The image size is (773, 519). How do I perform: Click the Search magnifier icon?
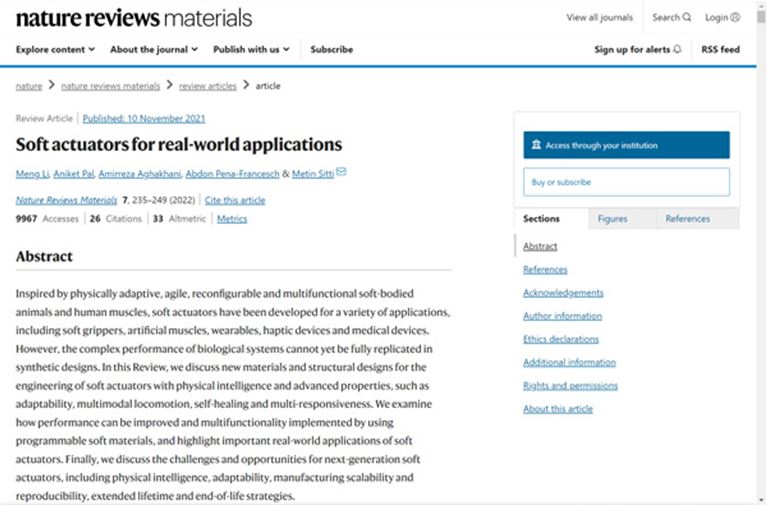pyautogui.click(x=687, y=17)
